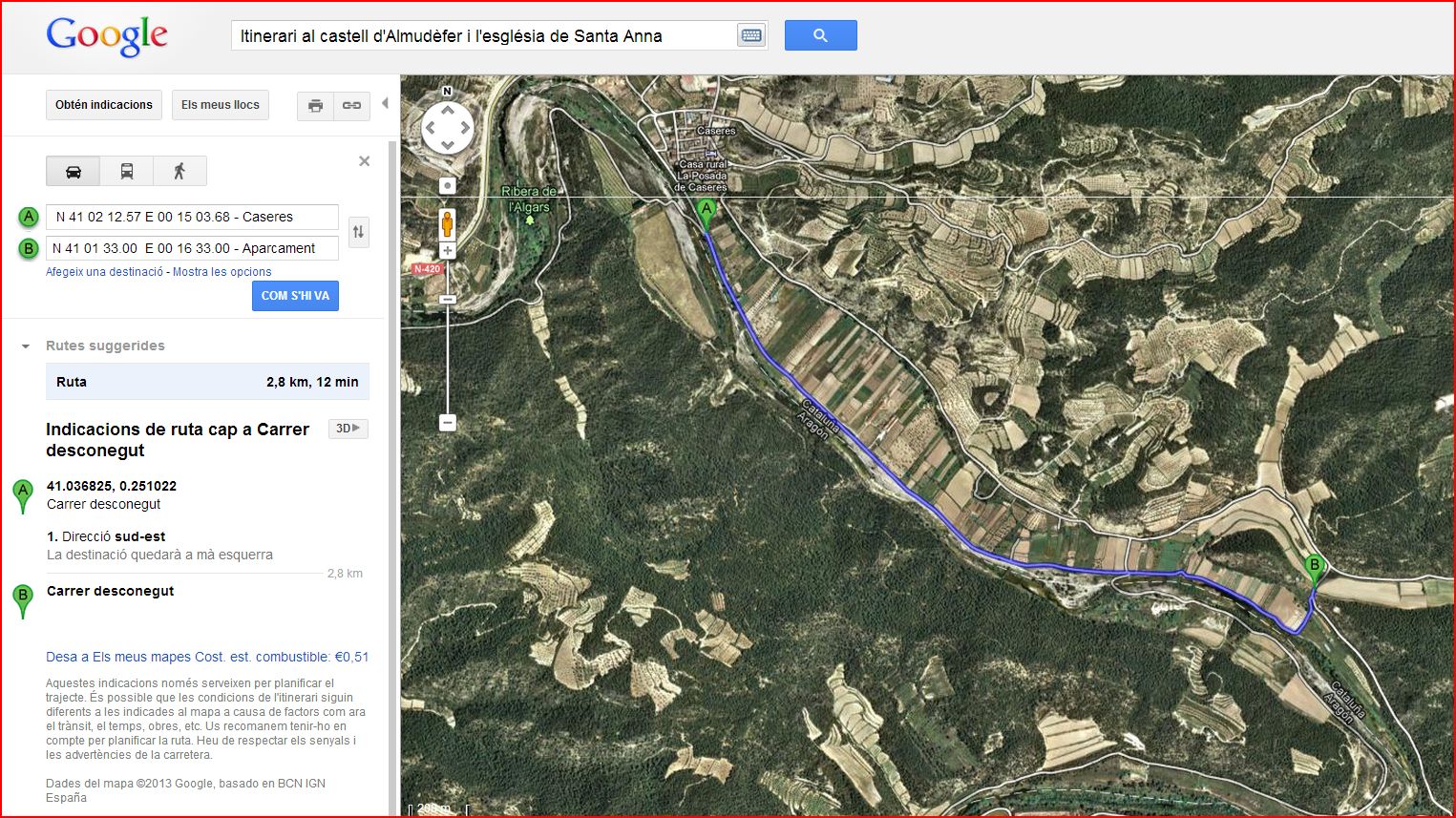This screenshot has height=818, width=1456.
Task: Click the blue search magnifier button
Action: [820, 35]
